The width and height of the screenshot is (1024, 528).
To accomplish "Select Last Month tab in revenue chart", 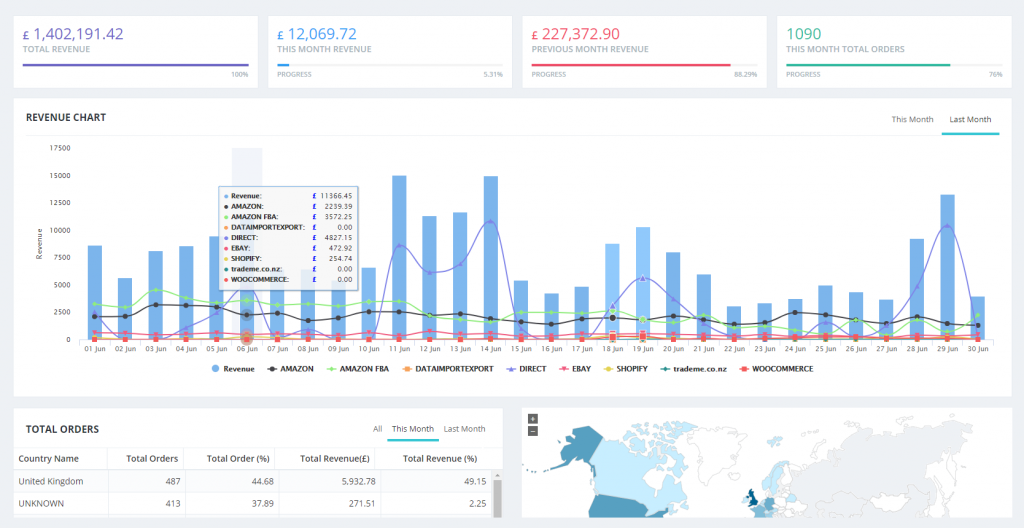I will pos(970,119).
